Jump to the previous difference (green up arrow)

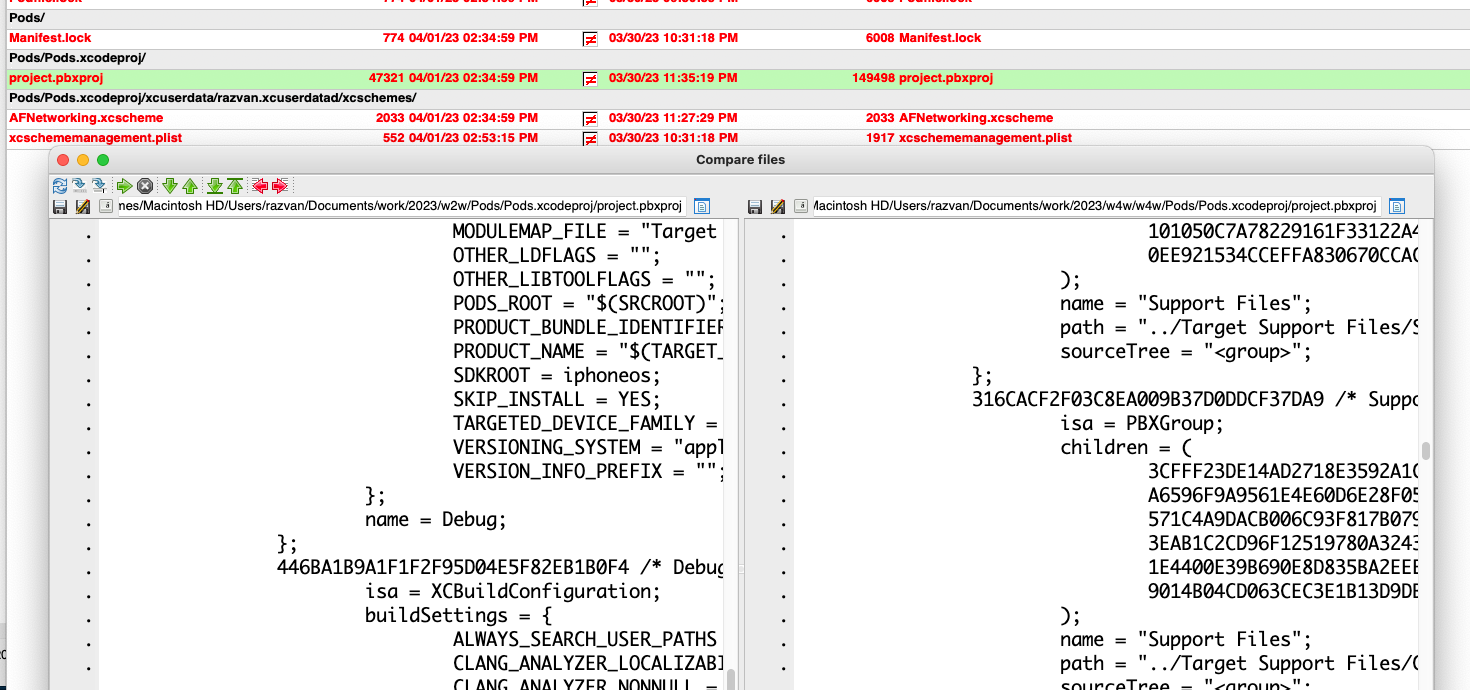[189, 185]
